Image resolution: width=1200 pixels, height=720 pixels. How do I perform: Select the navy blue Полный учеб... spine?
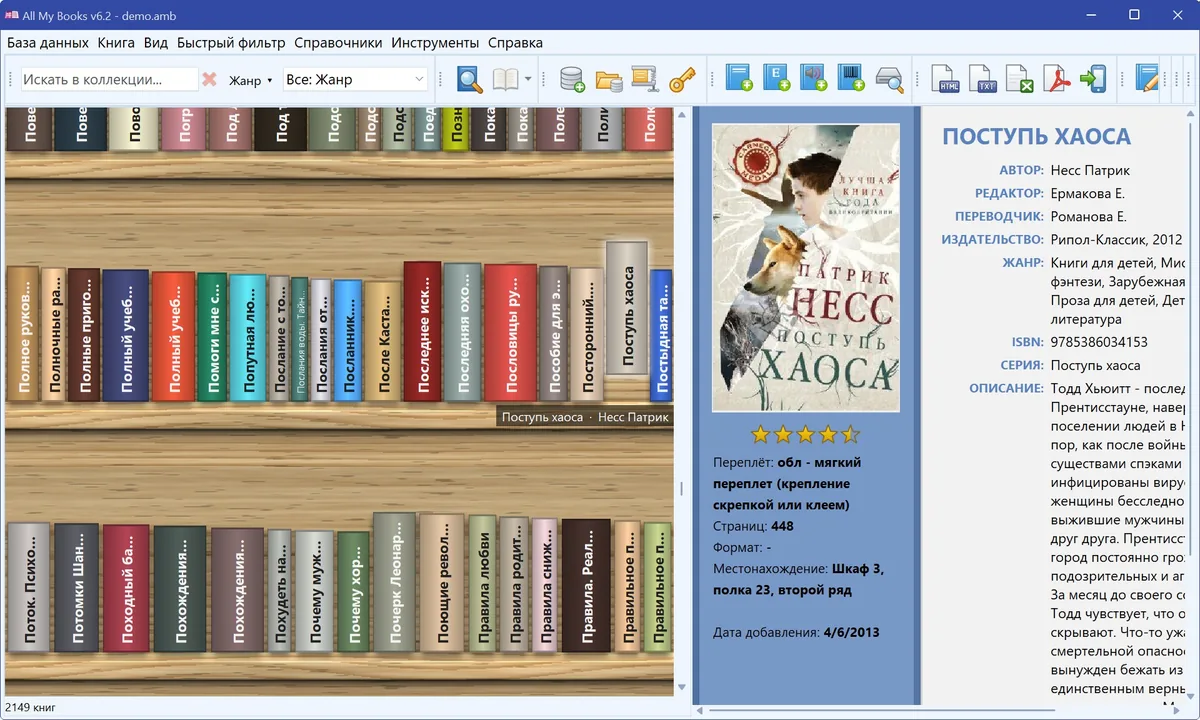coord(125,336)
